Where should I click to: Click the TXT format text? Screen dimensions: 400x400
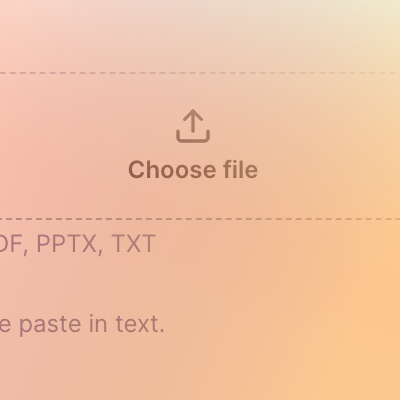133,244
